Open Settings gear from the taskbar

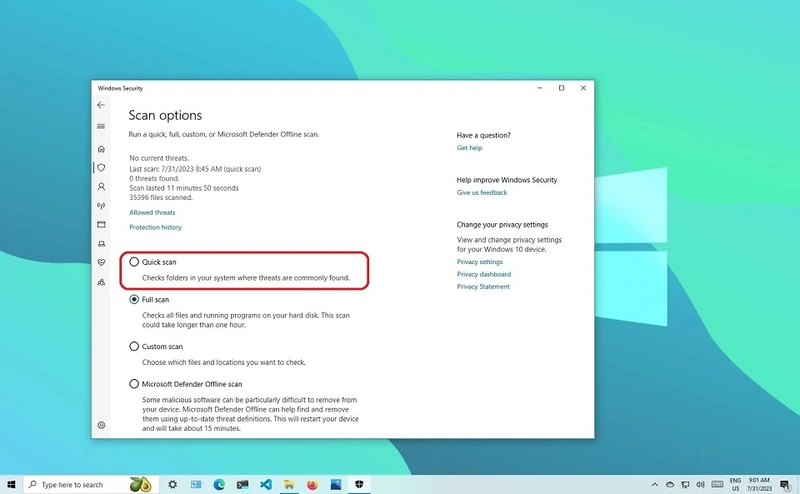pyautogui.click(x=172, y=484)
